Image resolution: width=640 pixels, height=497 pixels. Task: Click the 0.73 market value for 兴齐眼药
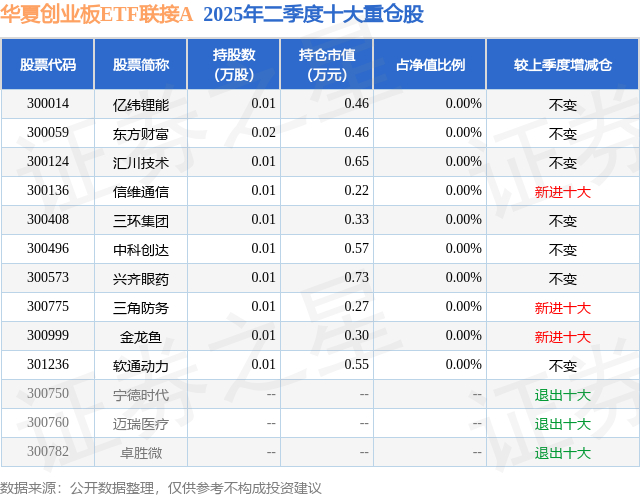356,277
